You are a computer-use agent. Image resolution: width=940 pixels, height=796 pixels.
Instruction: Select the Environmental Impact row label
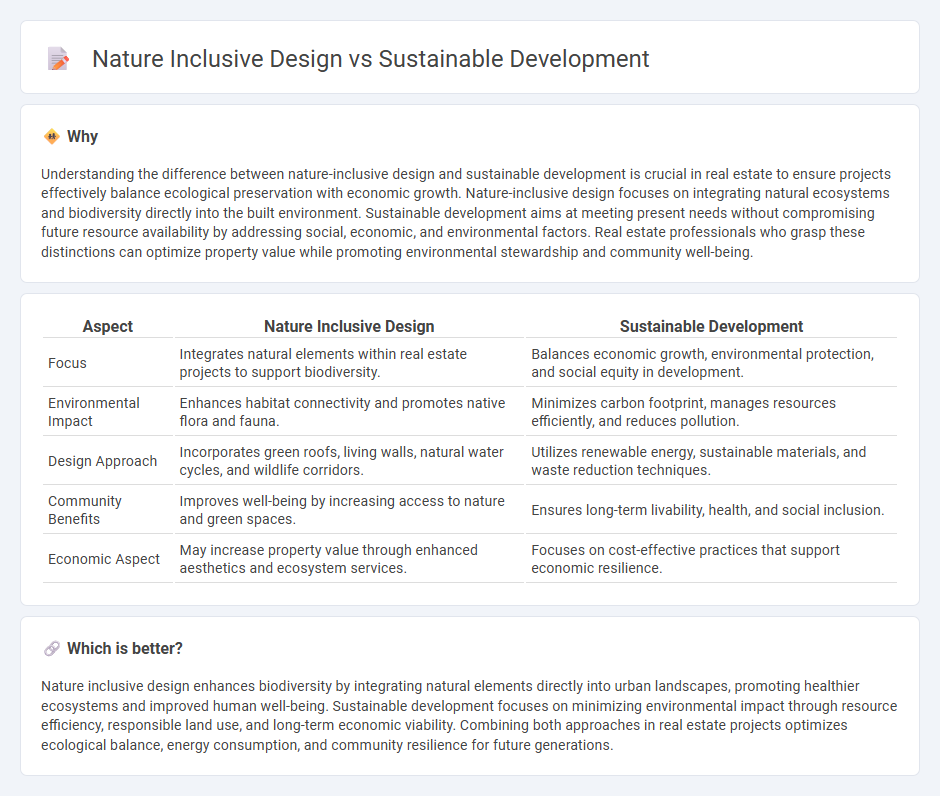[94, 412]
